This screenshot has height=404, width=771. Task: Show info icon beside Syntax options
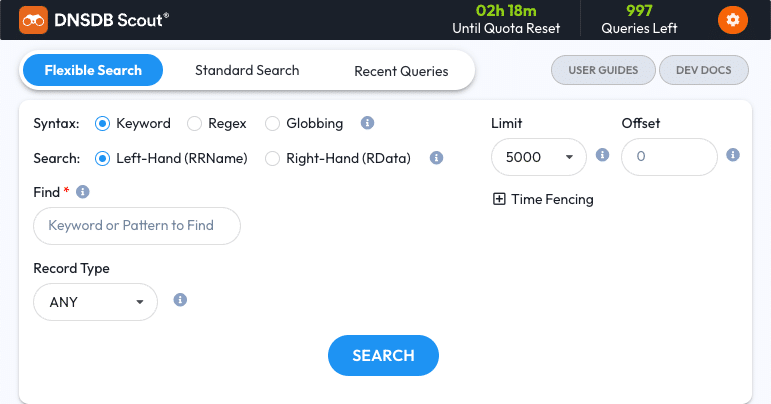click(x=367, y=122)
